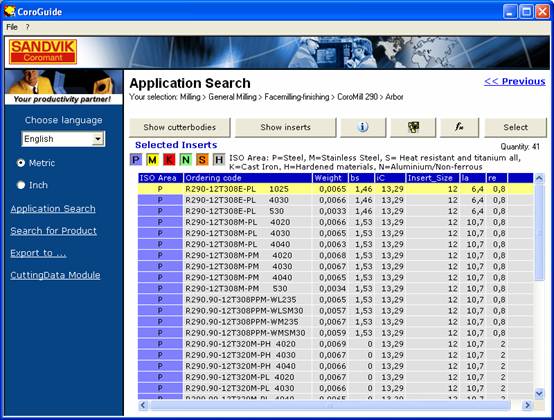Image resolution: width=554 pixels, height=420 pixels.
Task: Filter by the H hardened materials icon
Action: 219,160
